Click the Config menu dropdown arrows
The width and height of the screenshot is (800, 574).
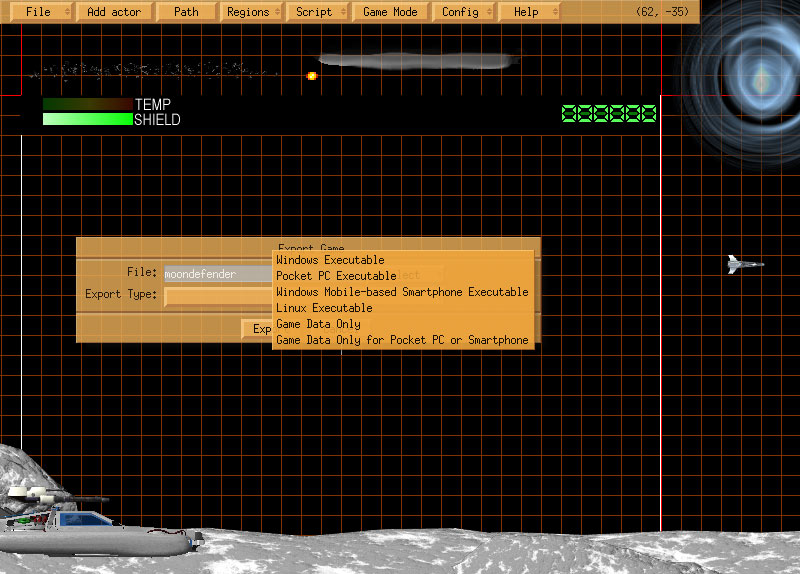pyautogui.click(x=489, y=12)
